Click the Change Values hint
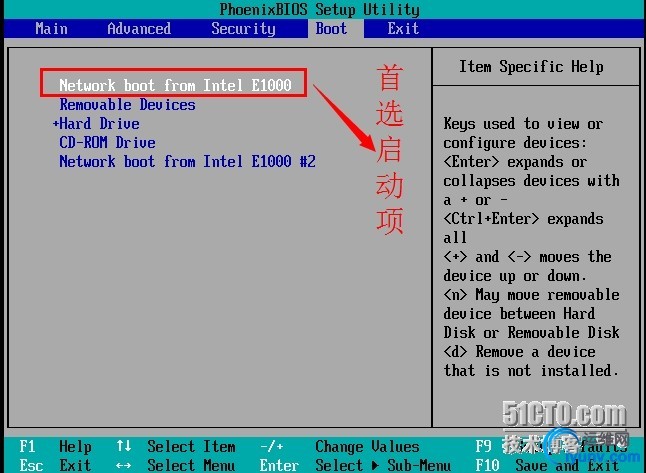 367,446
